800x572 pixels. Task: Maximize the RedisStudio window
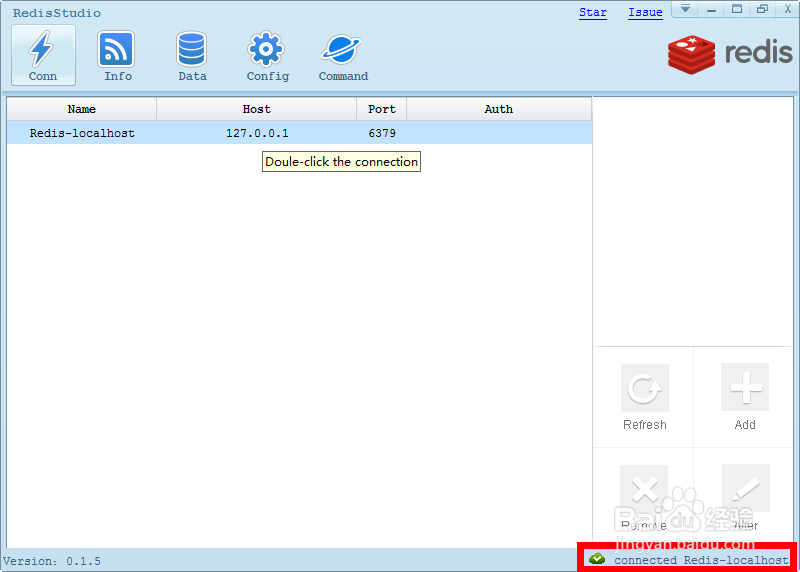(x=737, y=9)
